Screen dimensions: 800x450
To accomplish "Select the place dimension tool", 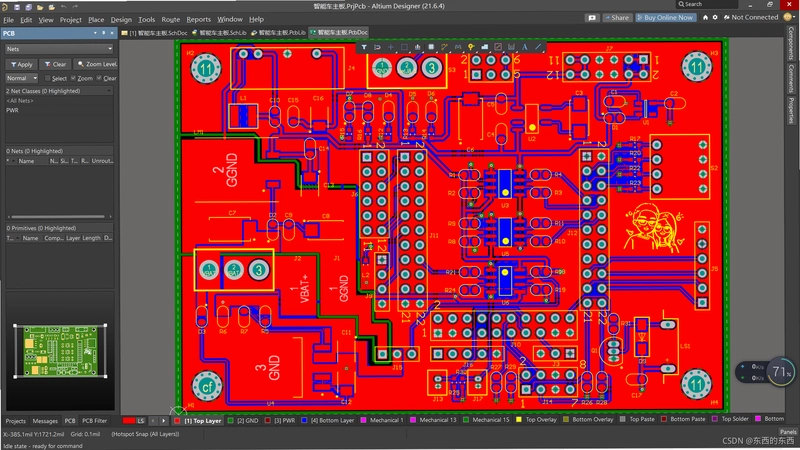I will coord(511,47).
